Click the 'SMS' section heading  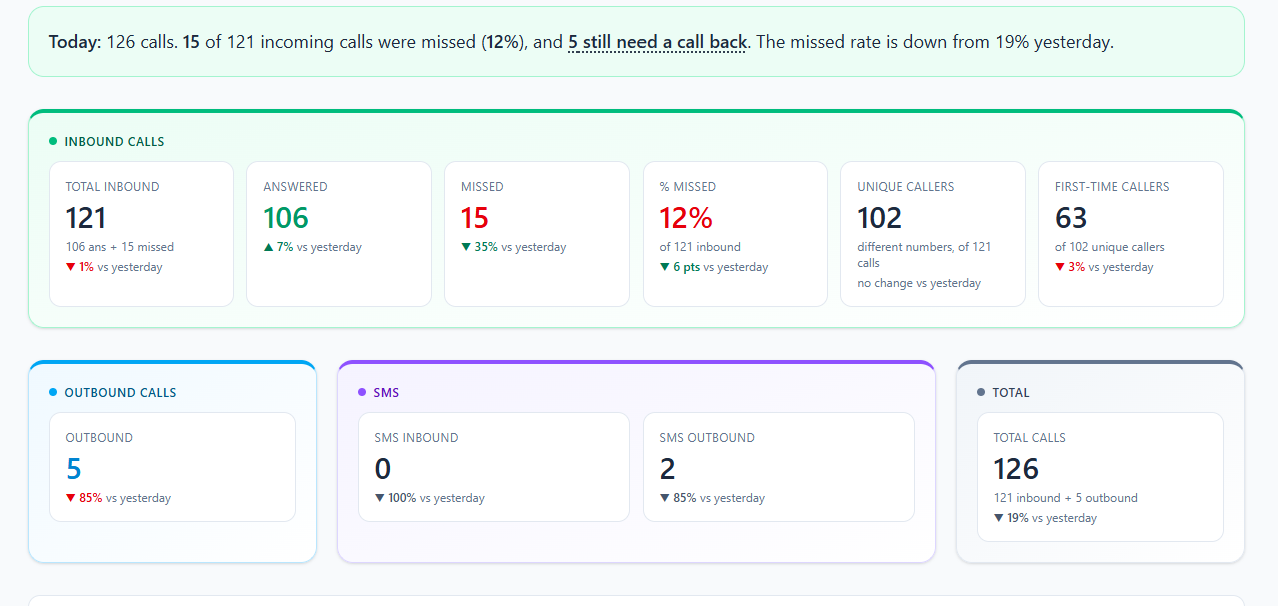coord(386,392)
